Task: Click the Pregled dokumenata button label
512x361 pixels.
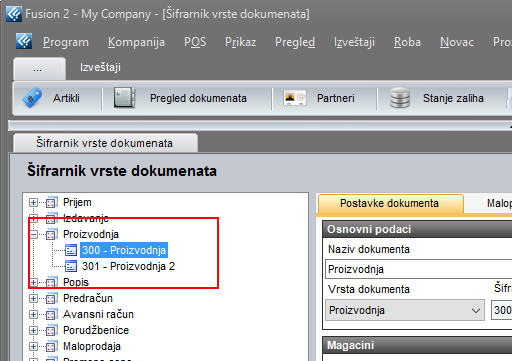Action: tap(198, 98)
